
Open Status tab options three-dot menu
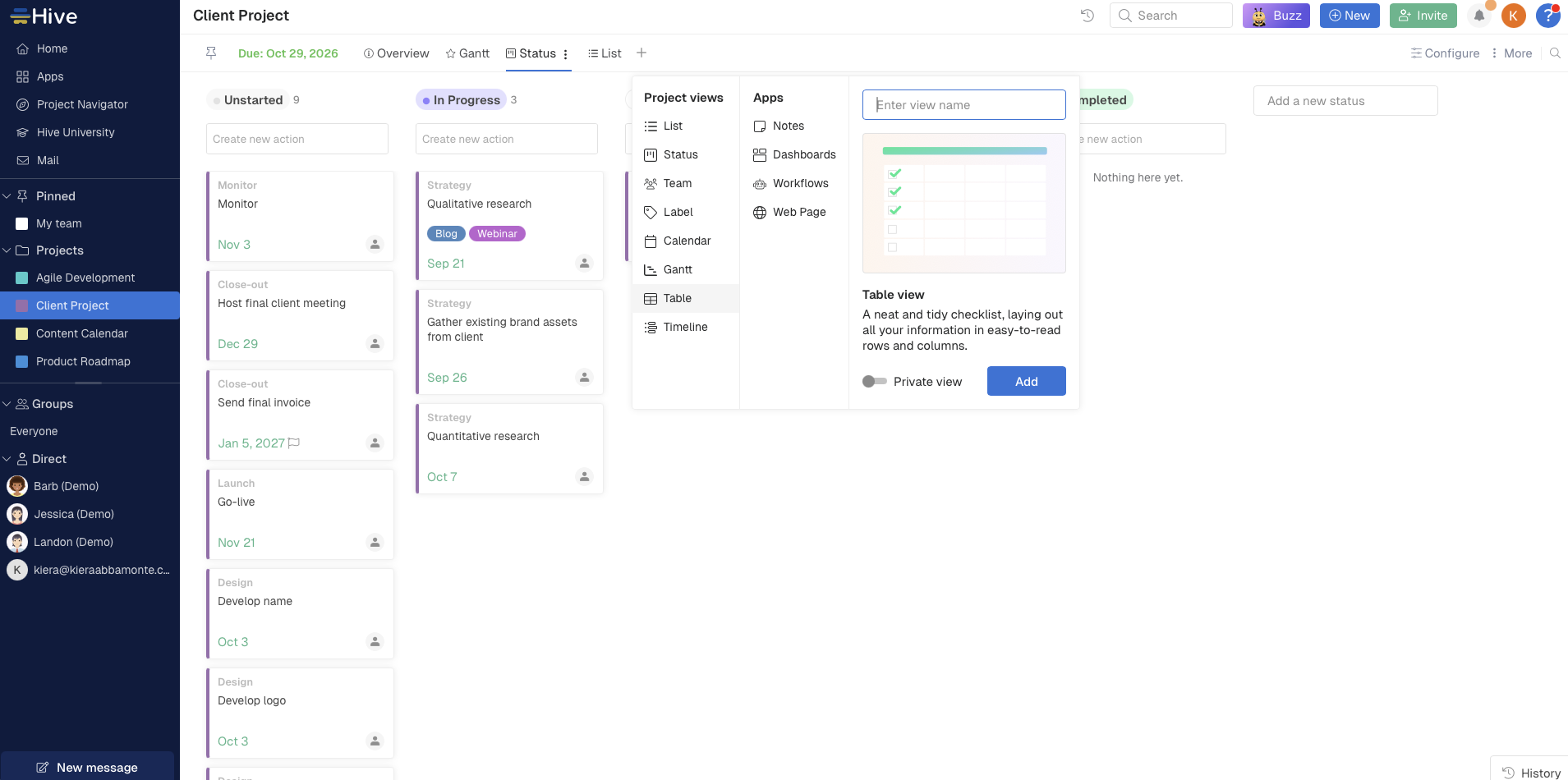click(x=566, y=54)
